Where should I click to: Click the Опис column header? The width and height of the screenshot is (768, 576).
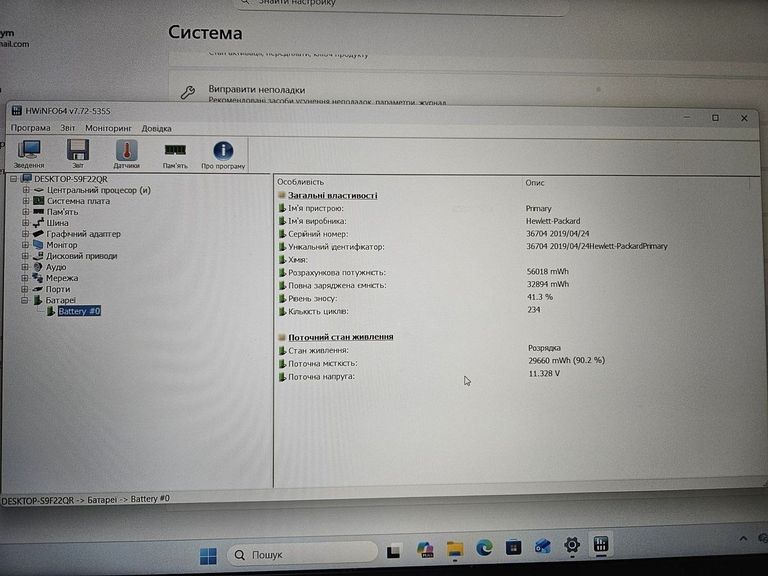(534, 183)
